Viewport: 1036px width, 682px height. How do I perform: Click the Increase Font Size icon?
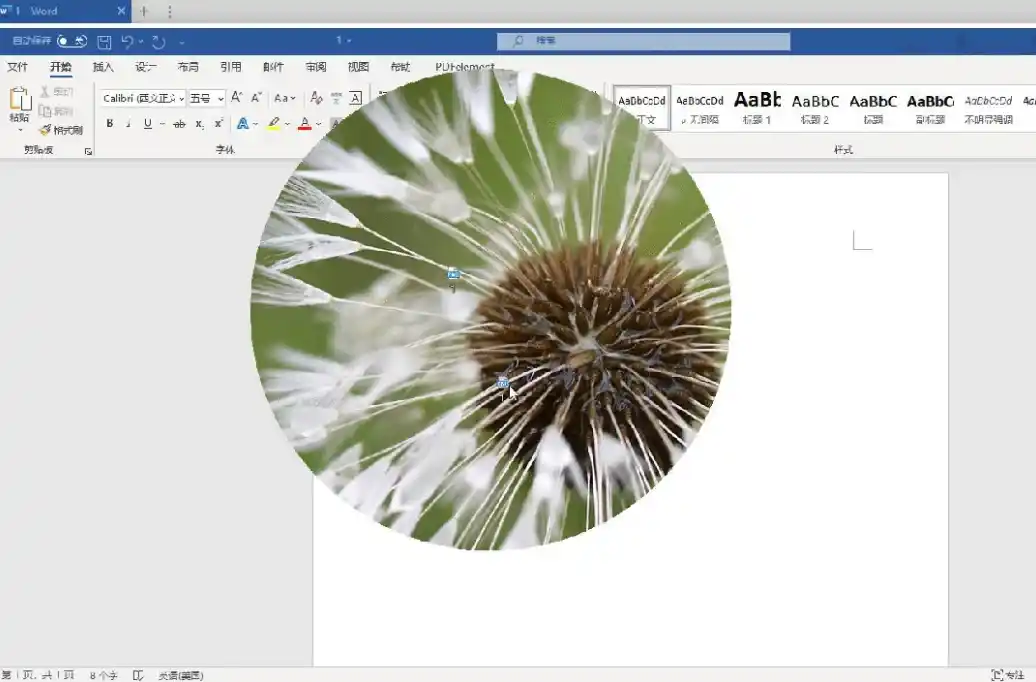tap(236, 98)
